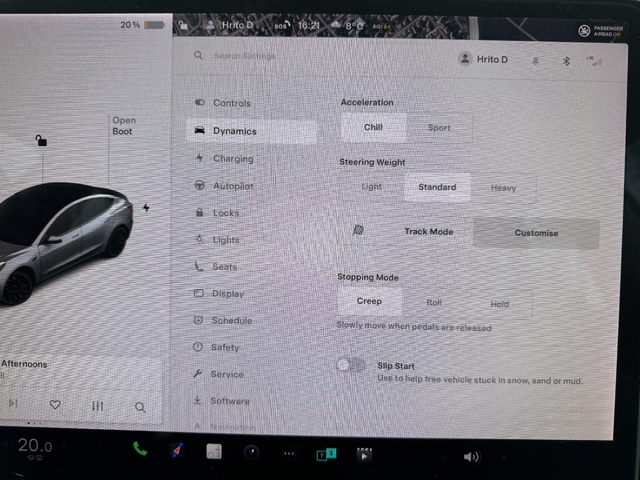The image size is (640, 480).
Task: Open the Charging settings menu
Action: [x=232, y=159]
